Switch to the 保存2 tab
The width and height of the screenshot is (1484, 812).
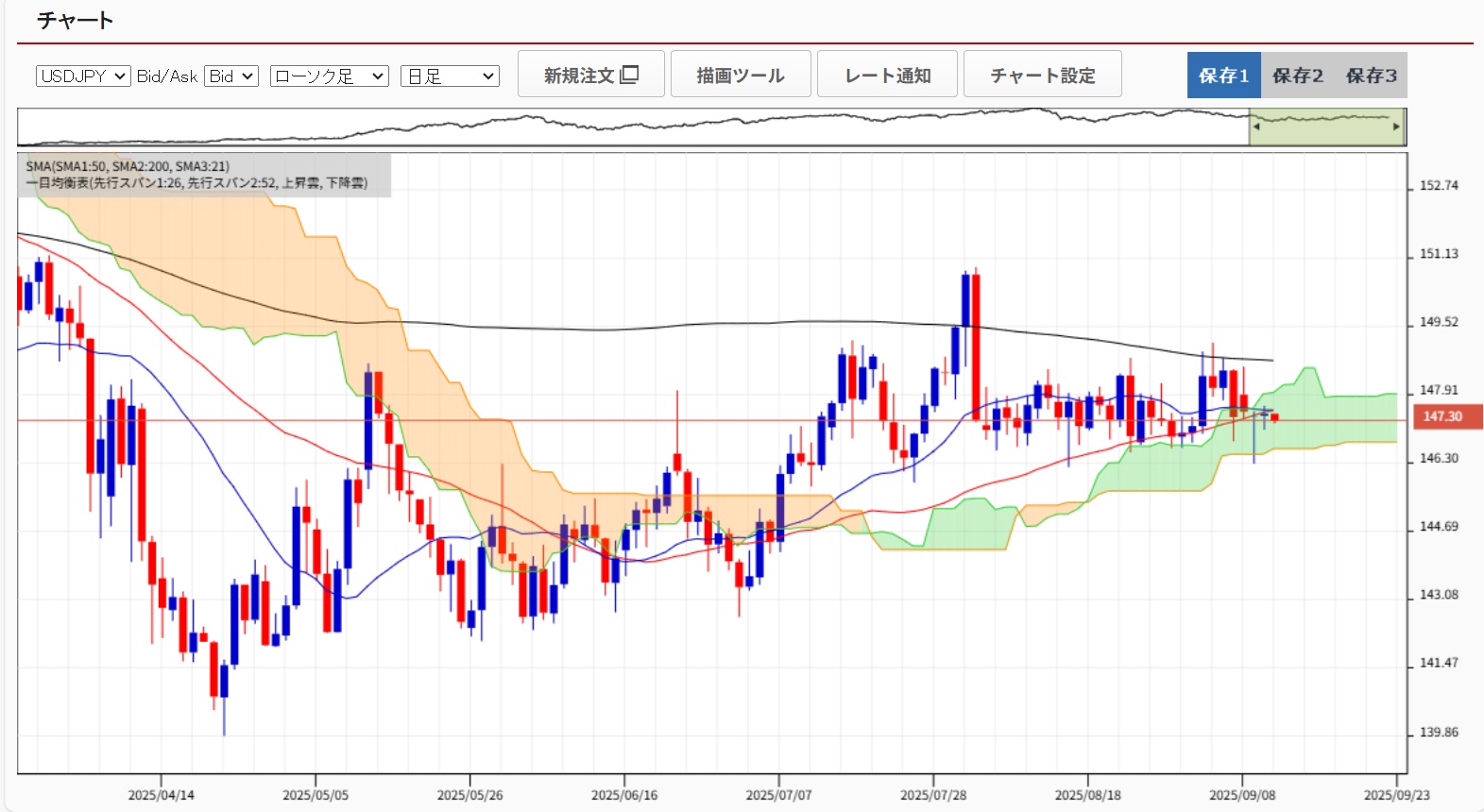[x=1297, y=76]
